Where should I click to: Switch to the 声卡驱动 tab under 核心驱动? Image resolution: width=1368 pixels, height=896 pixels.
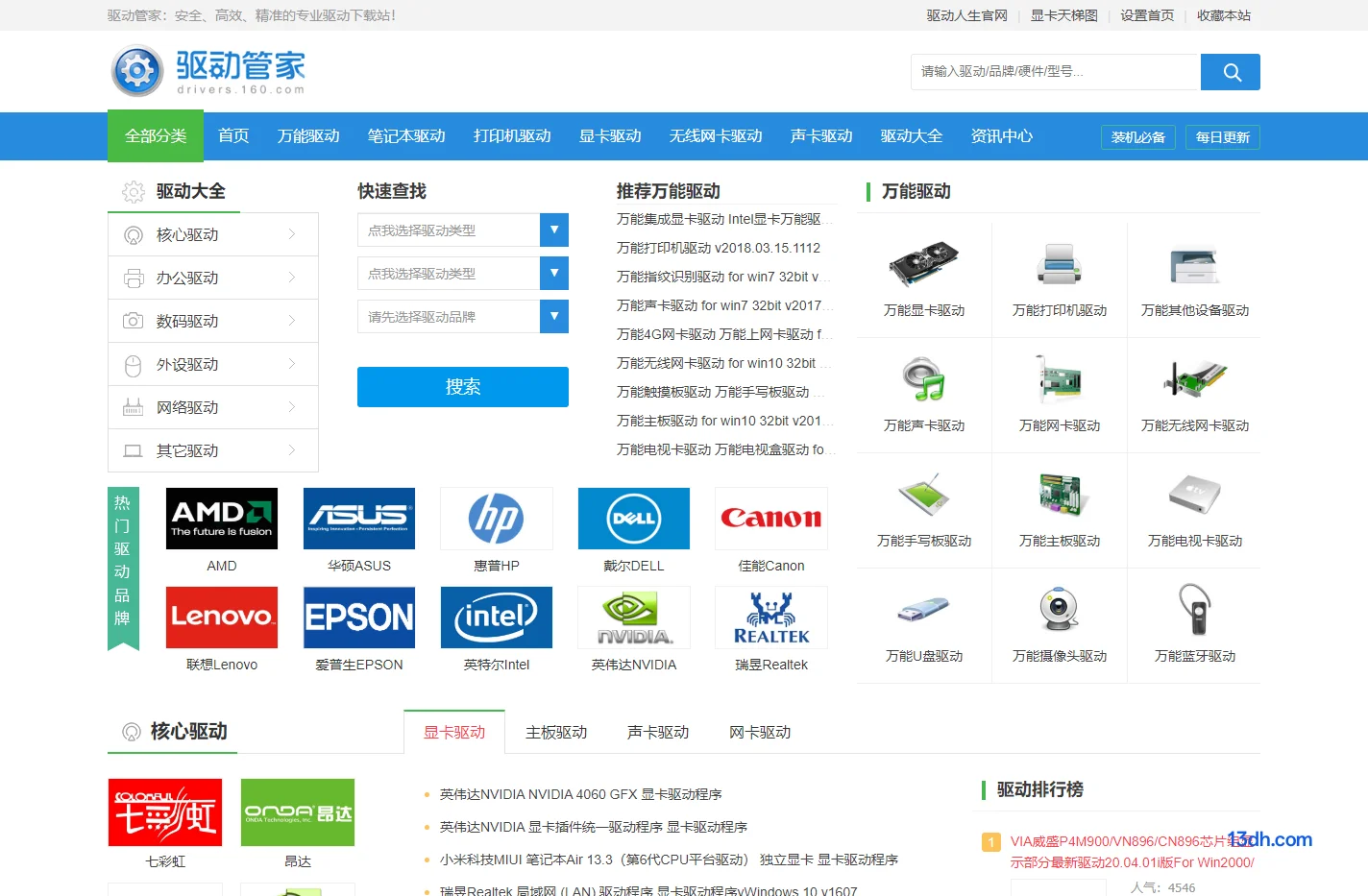coord(658,733)
